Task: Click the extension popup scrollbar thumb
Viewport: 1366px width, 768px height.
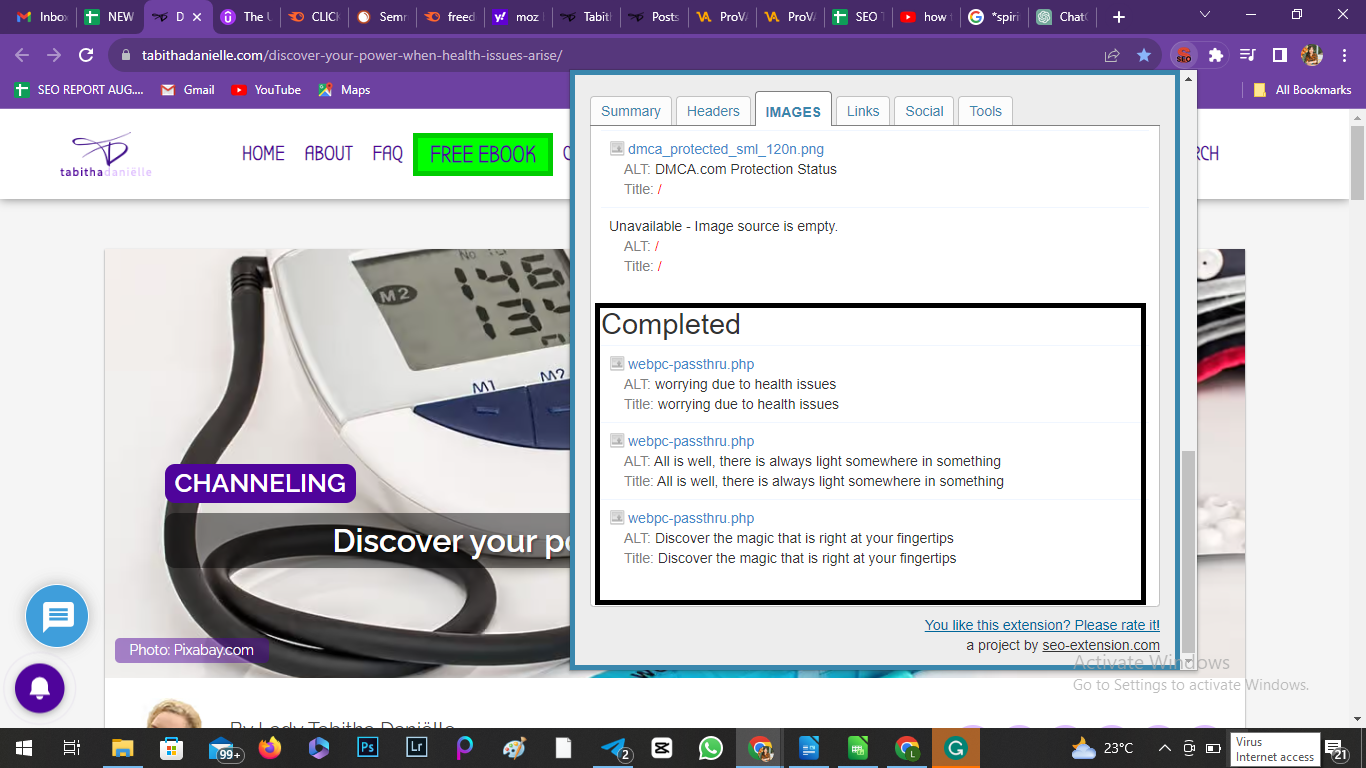Action: (1188, 551)
